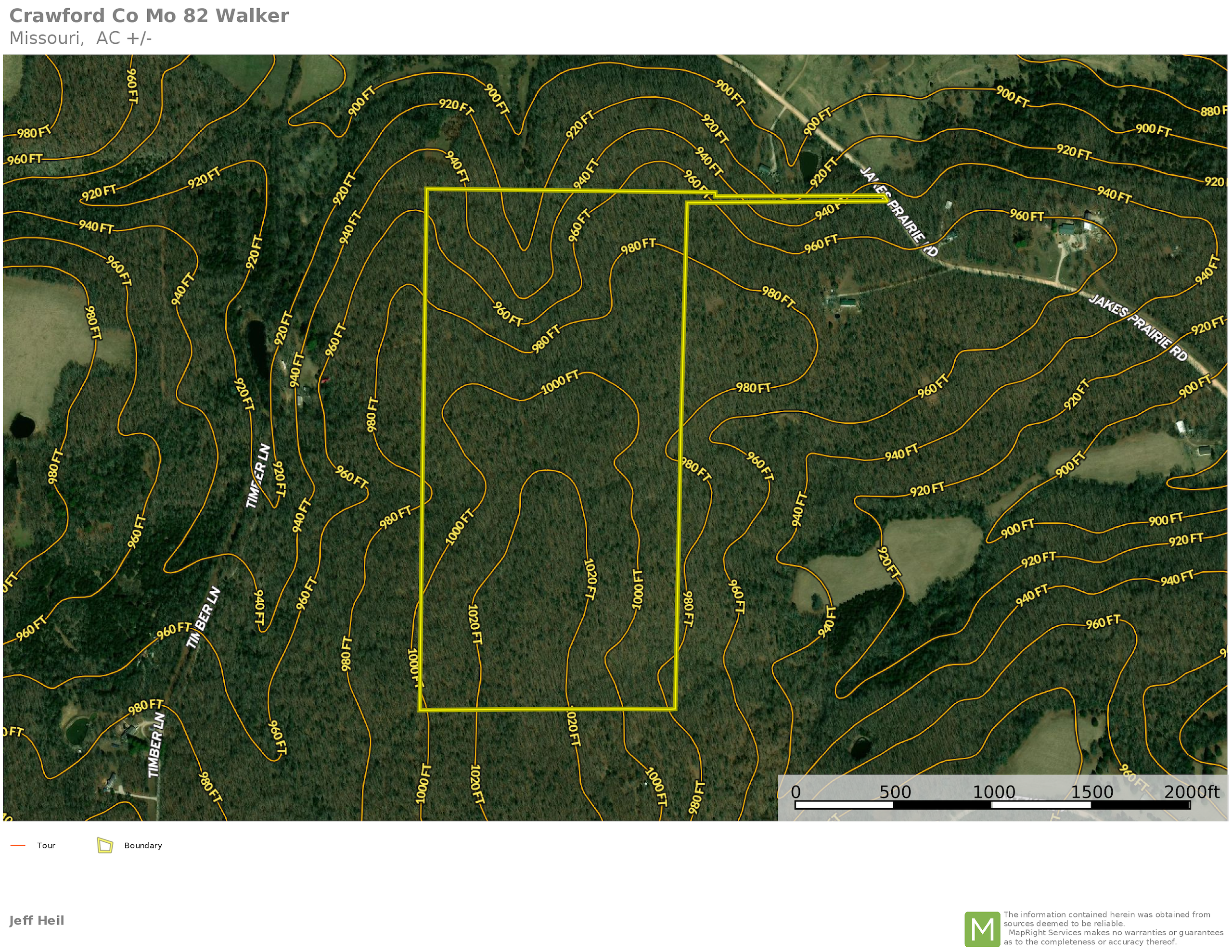1232x952 pixels.
Task: Click the 2000ft scale bar label
Action: tap(1192, 792)
